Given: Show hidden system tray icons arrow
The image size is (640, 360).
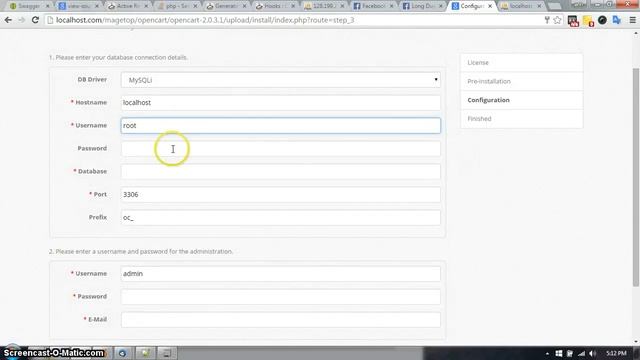Looking at the screenshot, I should (547, 353).
